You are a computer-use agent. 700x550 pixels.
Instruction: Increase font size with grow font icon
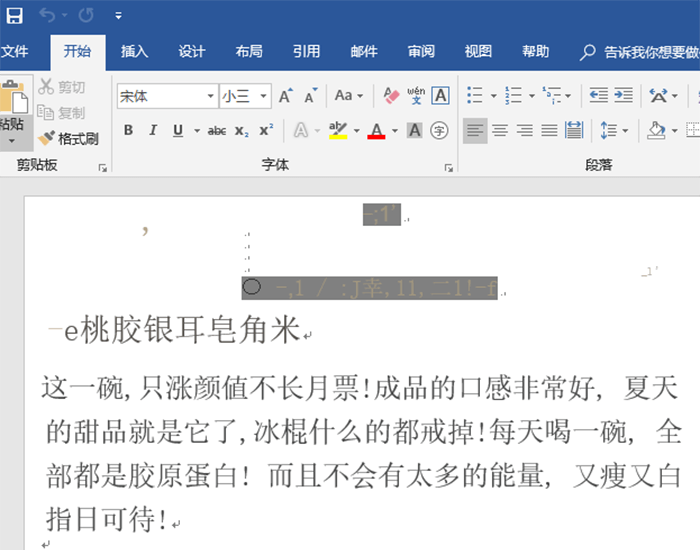(x=285, y=96)
